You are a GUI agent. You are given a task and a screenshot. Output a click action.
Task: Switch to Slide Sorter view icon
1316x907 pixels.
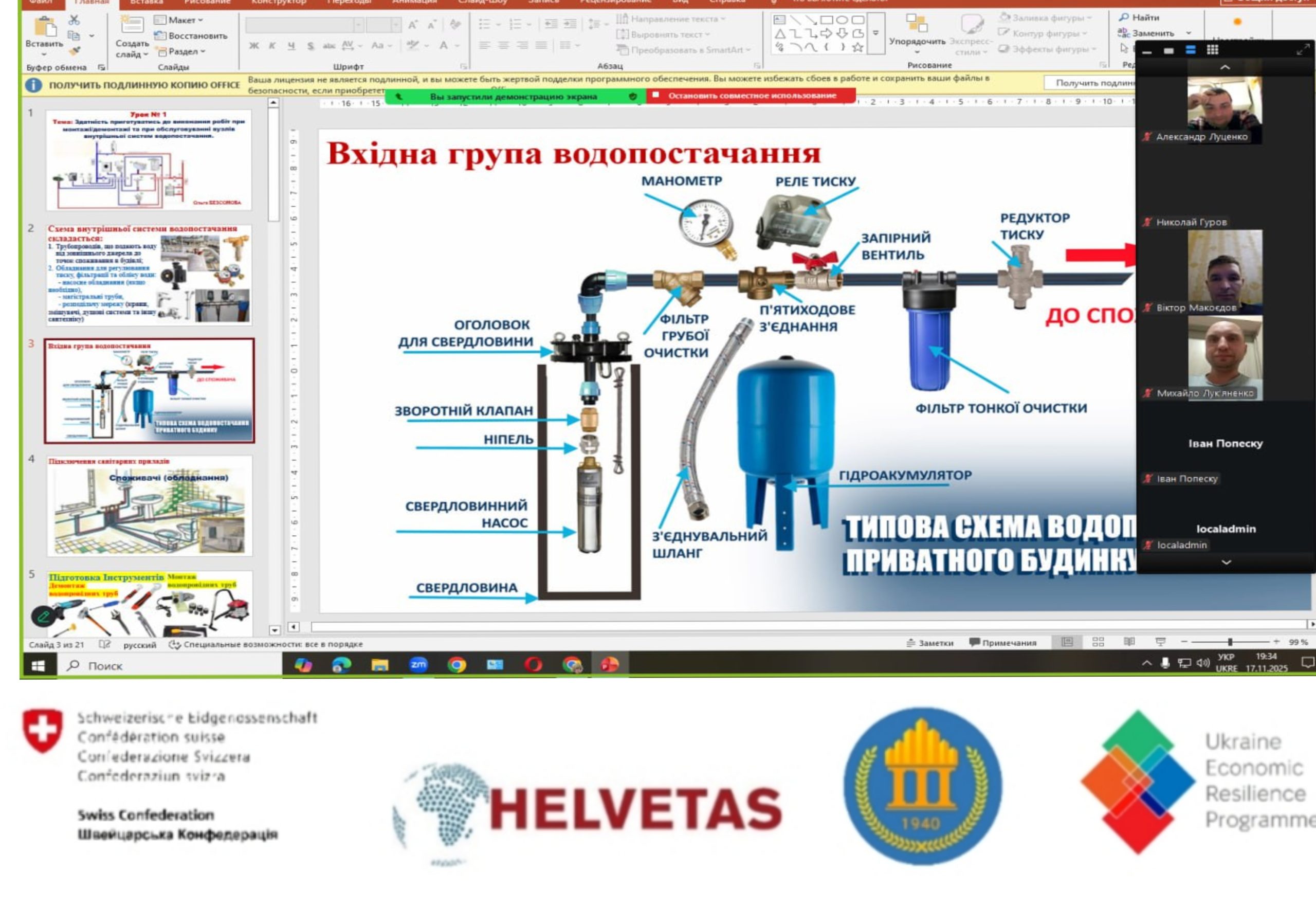(x=1098, y=642)
